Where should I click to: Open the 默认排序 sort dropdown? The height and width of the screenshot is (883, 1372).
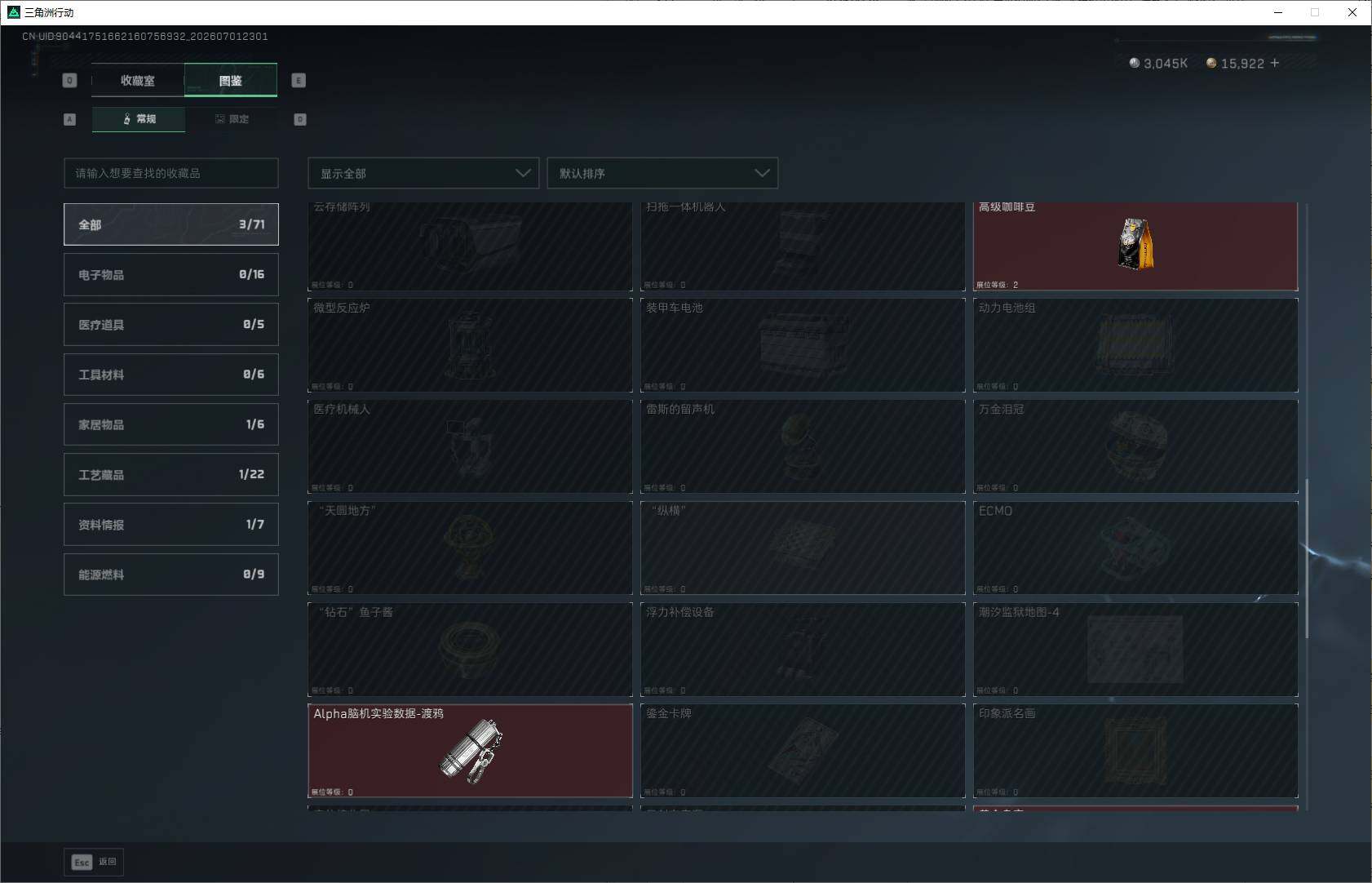tap(662, 173)
